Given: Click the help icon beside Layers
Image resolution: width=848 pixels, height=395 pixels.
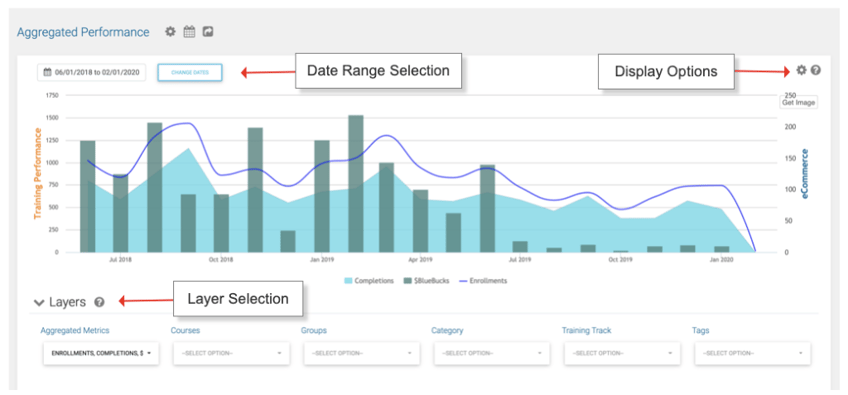Looking at the screenshot, I should click(x=99, y=302).
